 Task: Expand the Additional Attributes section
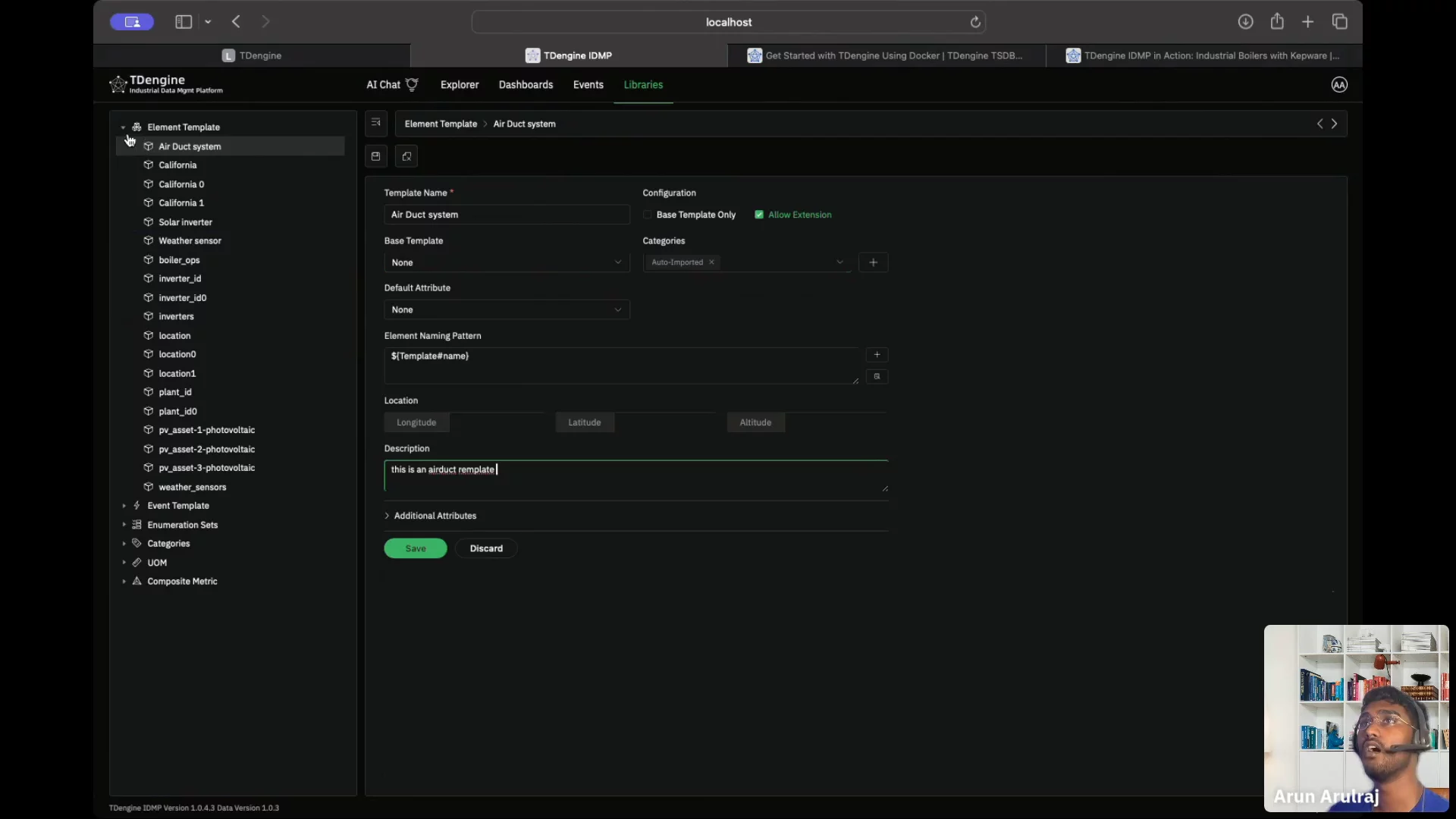click(x=431, y=516)
